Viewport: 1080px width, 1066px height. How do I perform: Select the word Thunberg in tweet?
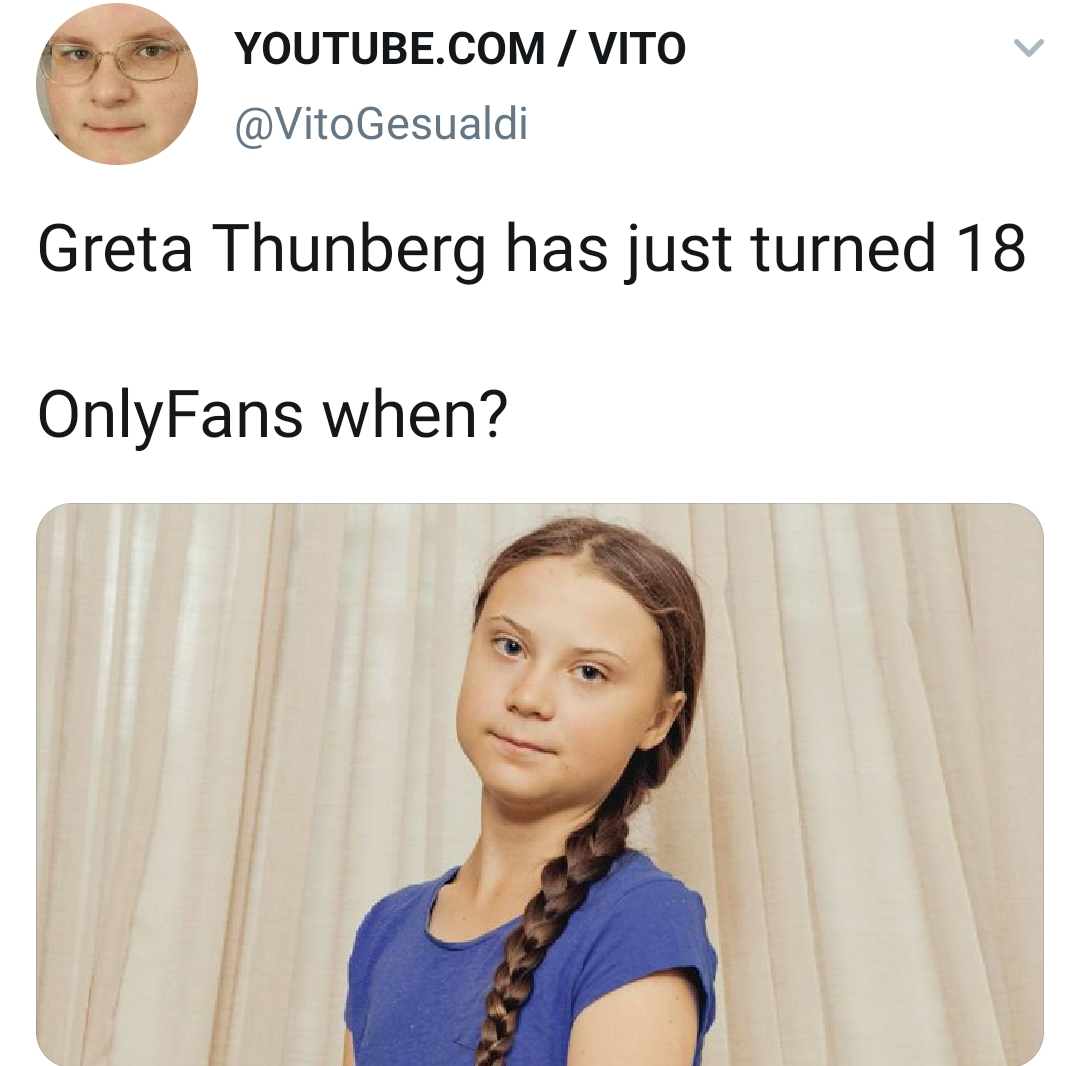[349, 249]
